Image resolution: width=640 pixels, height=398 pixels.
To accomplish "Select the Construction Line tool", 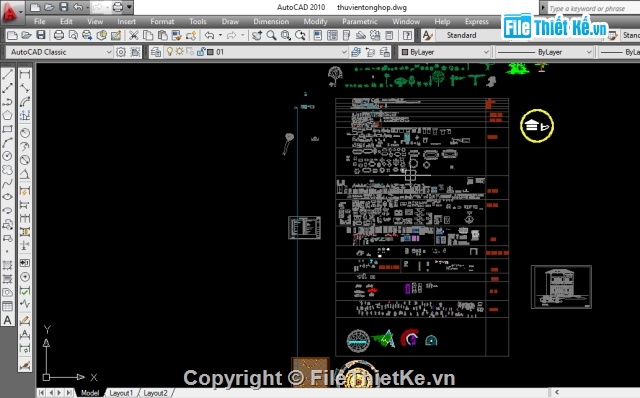I will pos(7,88).
